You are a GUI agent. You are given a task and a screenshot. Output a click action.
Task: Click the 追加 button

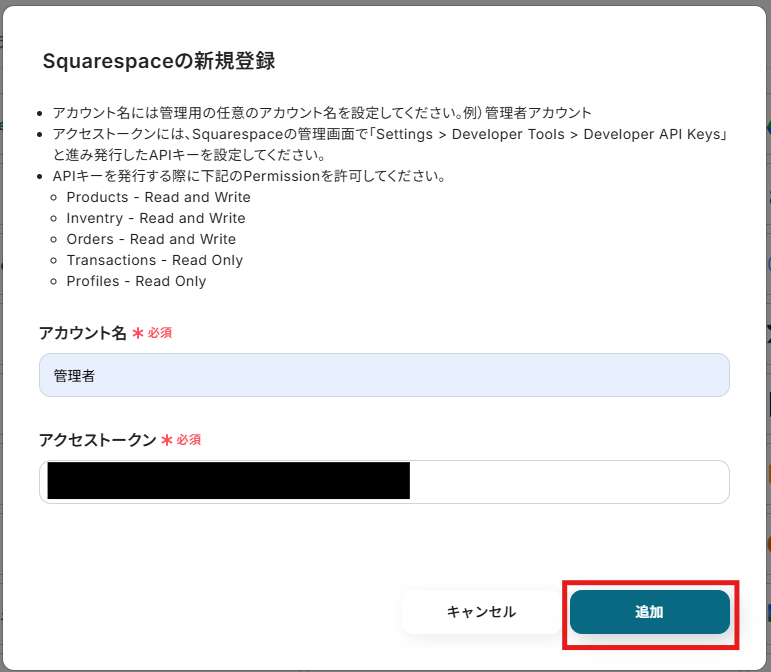(650, 612)
